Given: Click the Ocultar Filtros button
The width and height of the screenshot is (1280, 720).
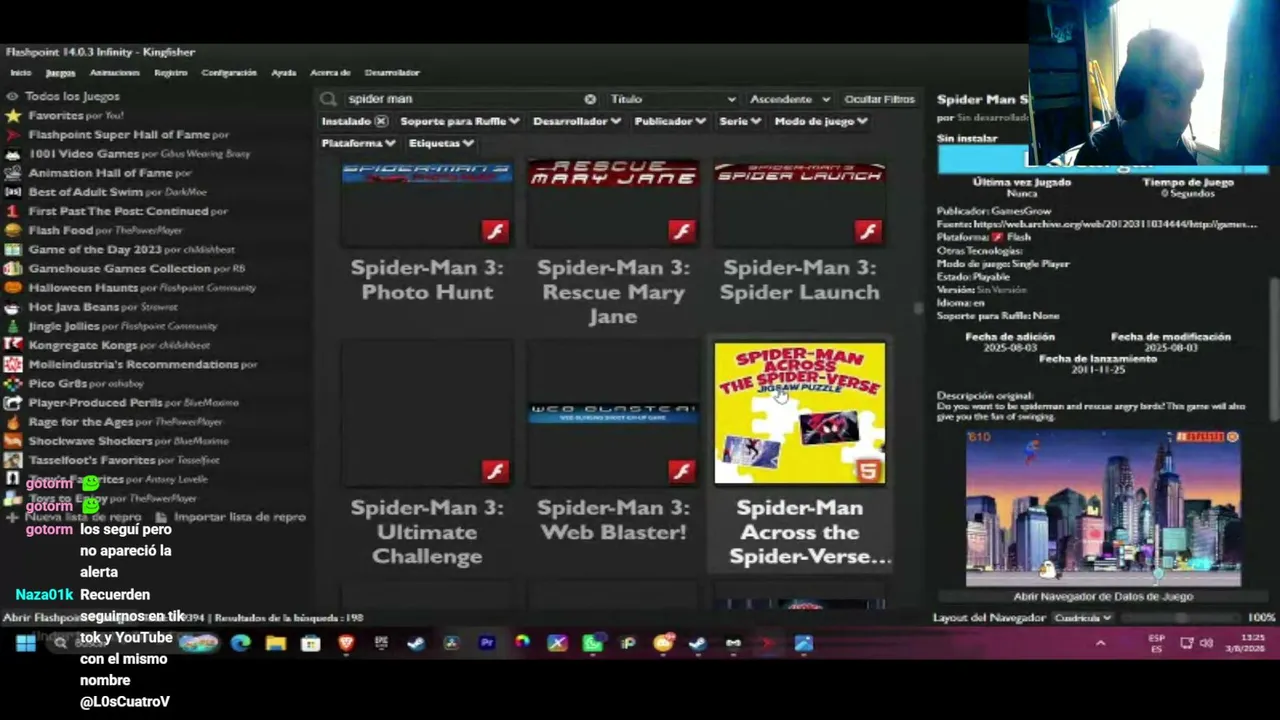Looking at the screenshot, I should pos(880,99).
